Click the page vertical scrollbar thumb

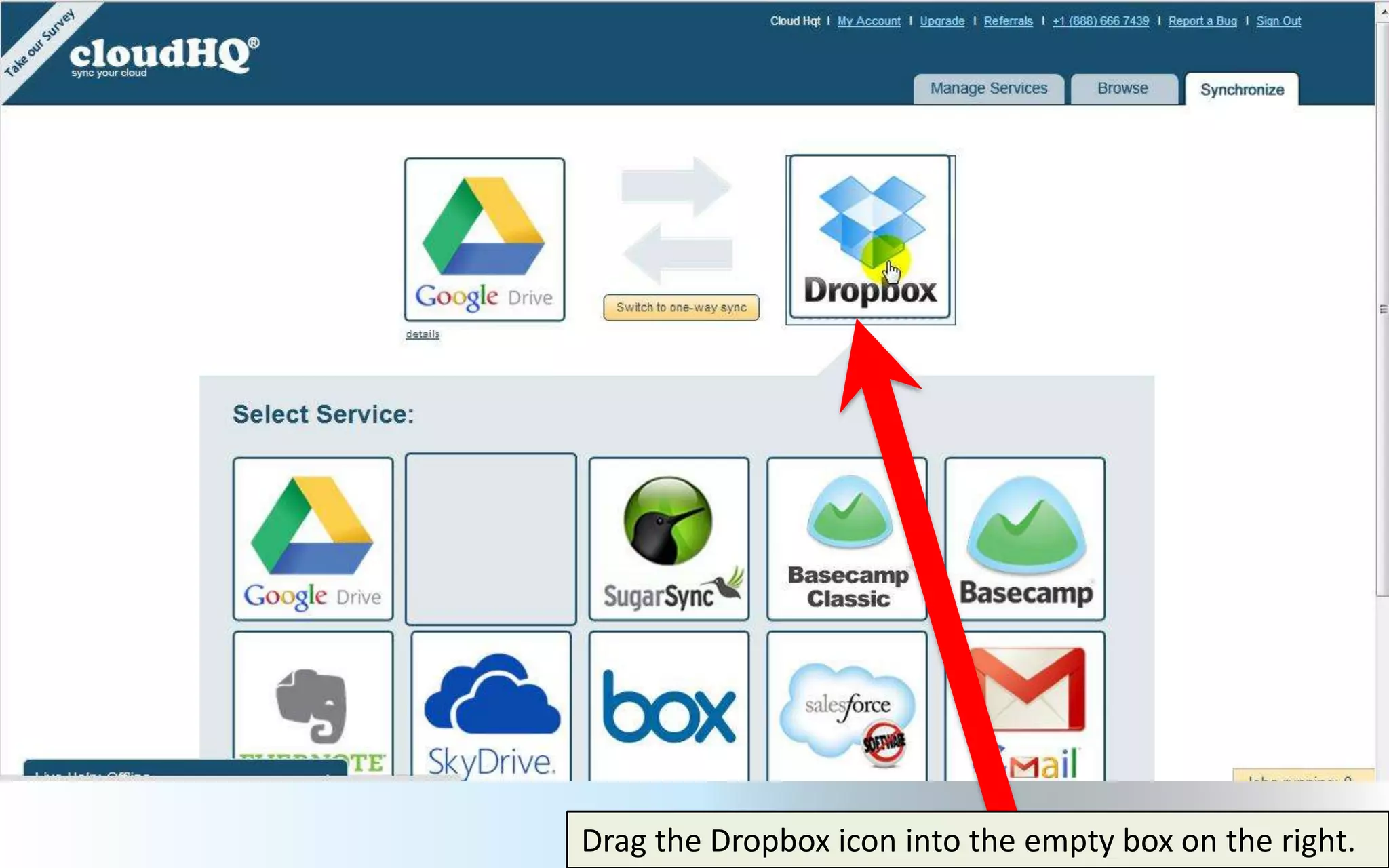pos(1383,309)
